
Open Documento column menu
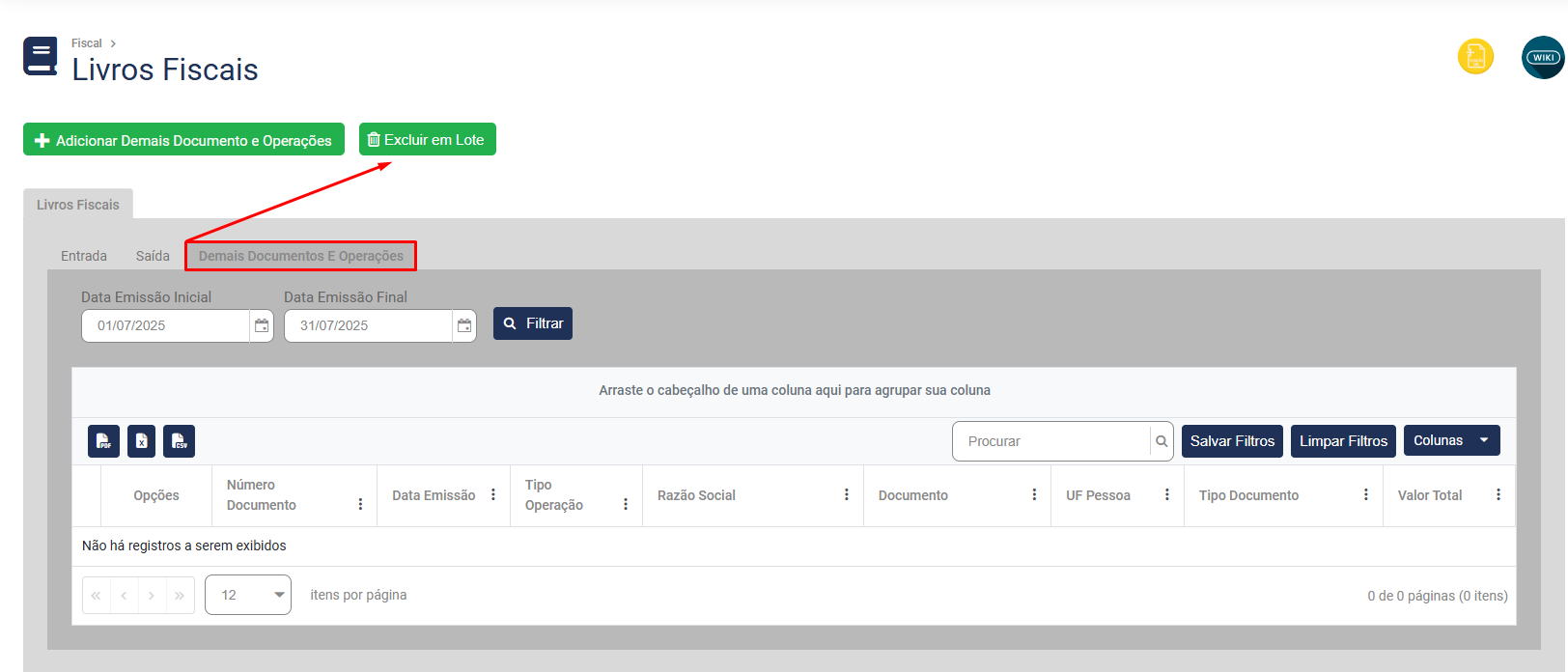pyautogui.click(x=1034, y=494)
